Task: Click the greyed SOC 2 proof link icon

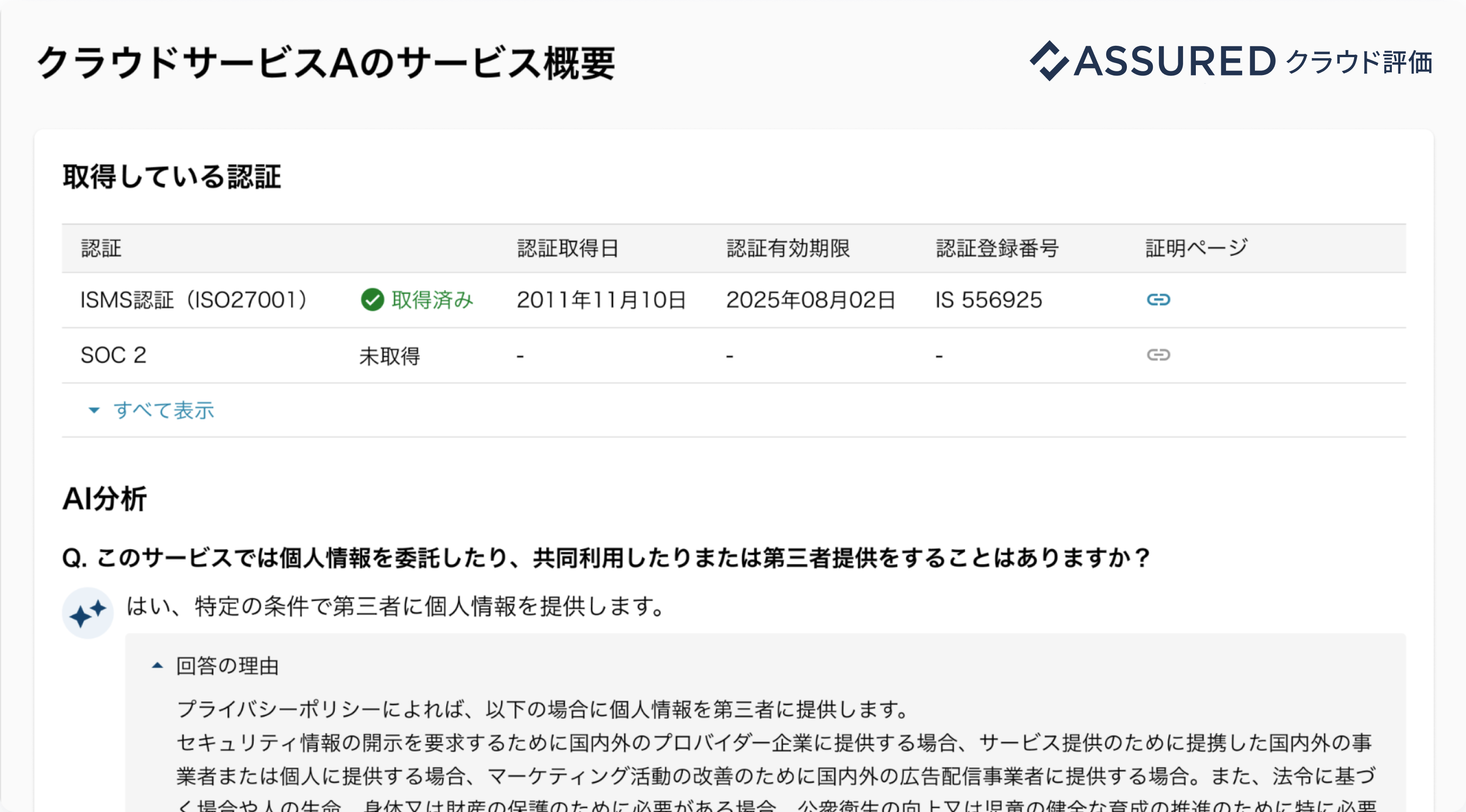Action: [1158, 355]
